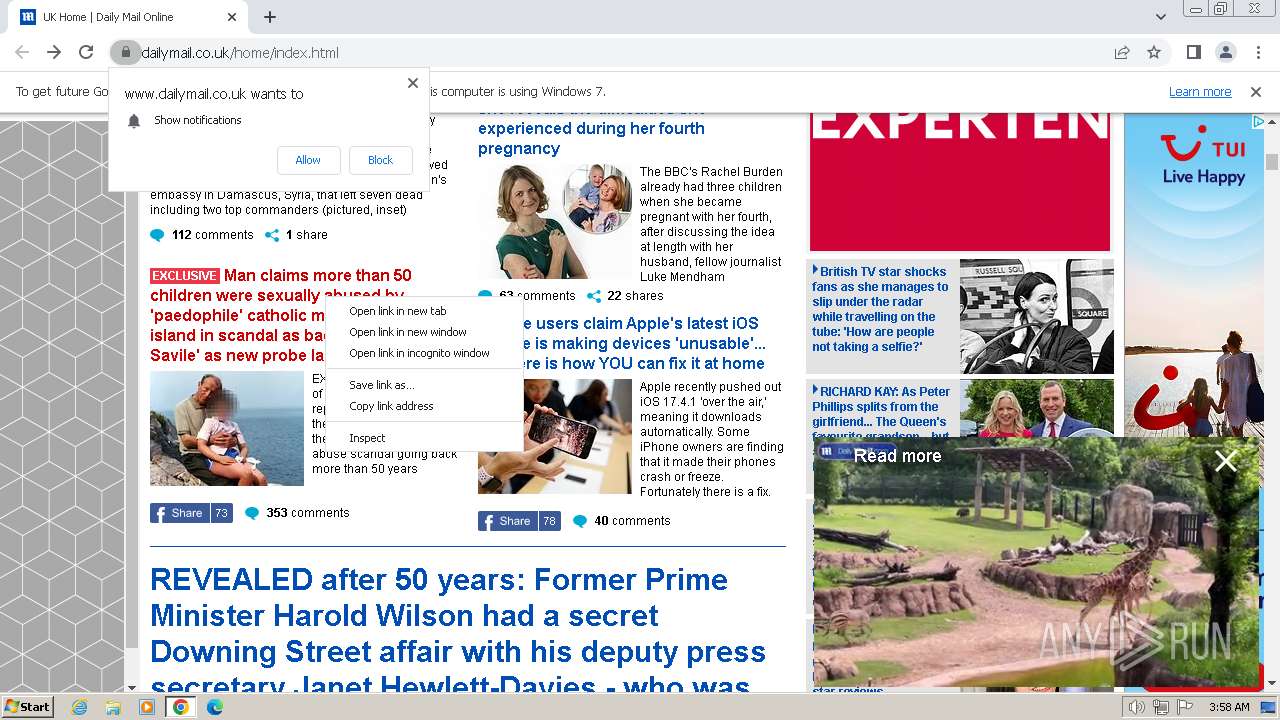Viewport: 1280px width, 720px height.
Task: Click the AdChoices icon on TUI ad
Action: [1258, 121]
